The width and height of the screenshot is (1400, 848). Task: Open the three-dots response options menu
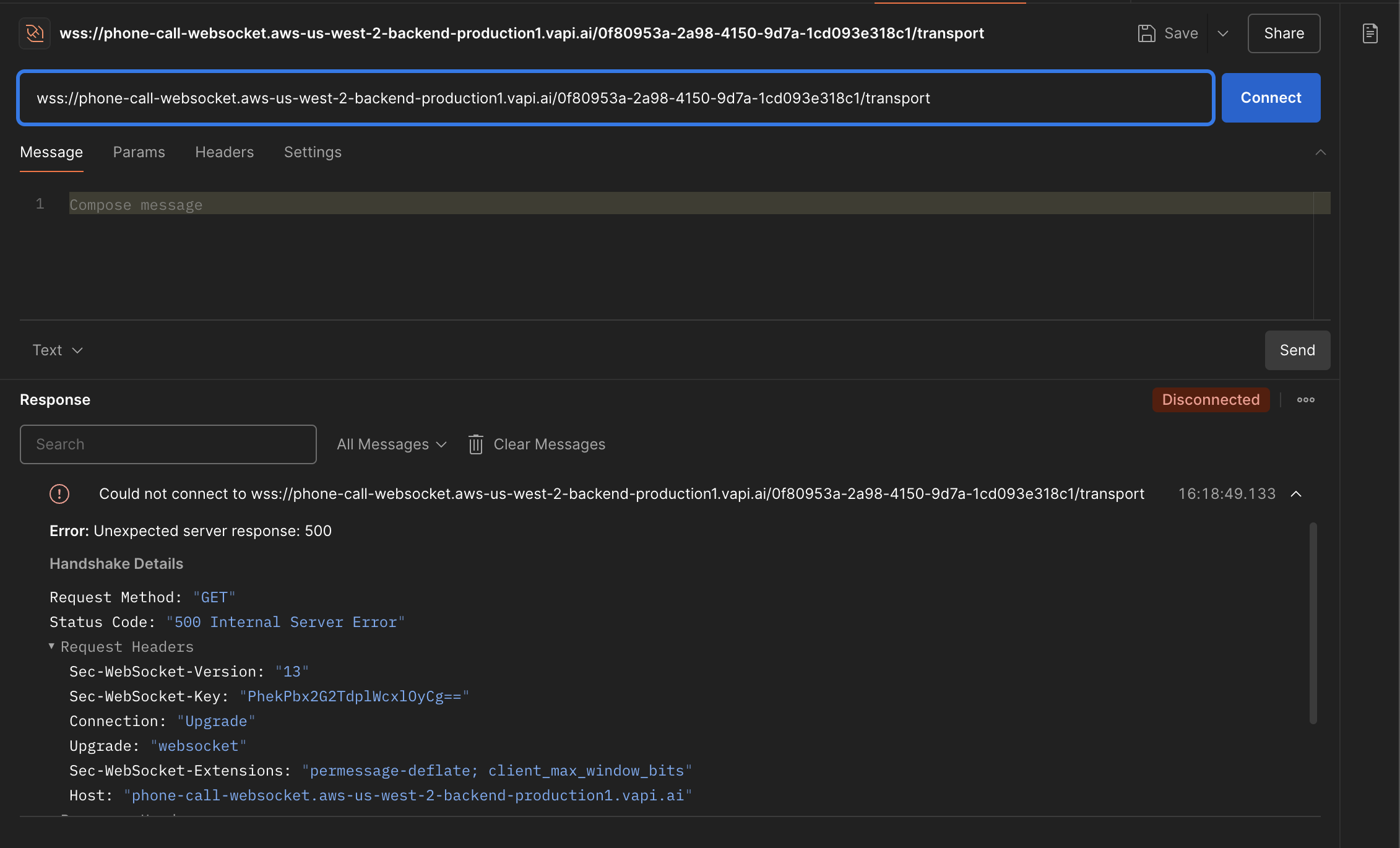point(1306,400)
